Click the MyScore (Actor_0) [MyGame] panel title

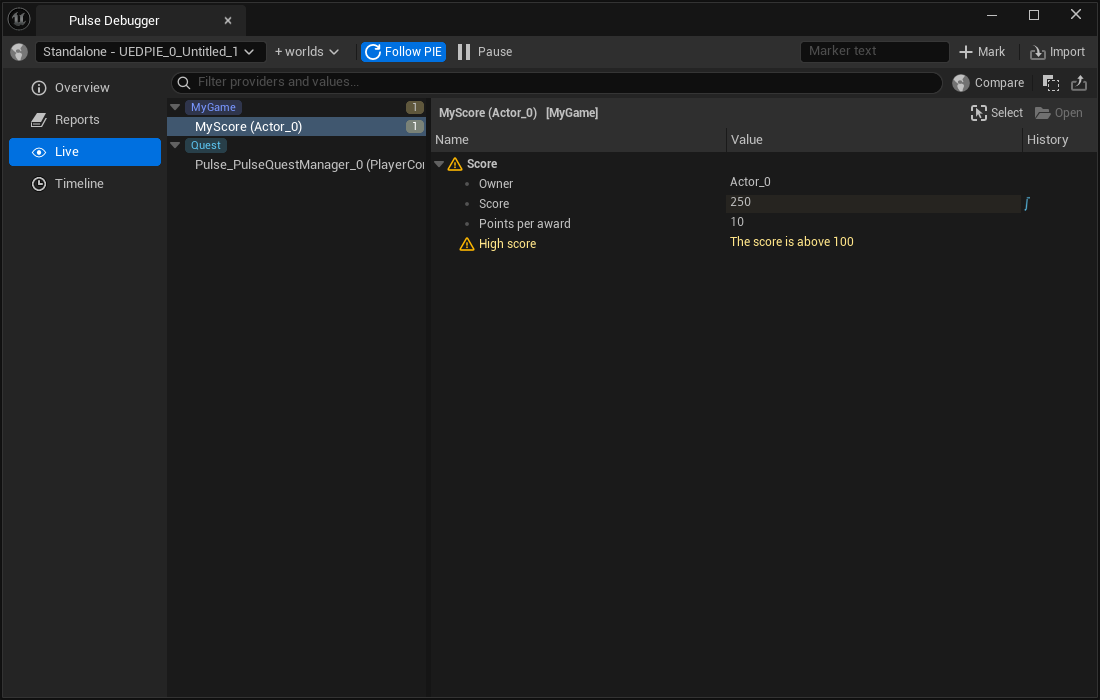point(518,113)
